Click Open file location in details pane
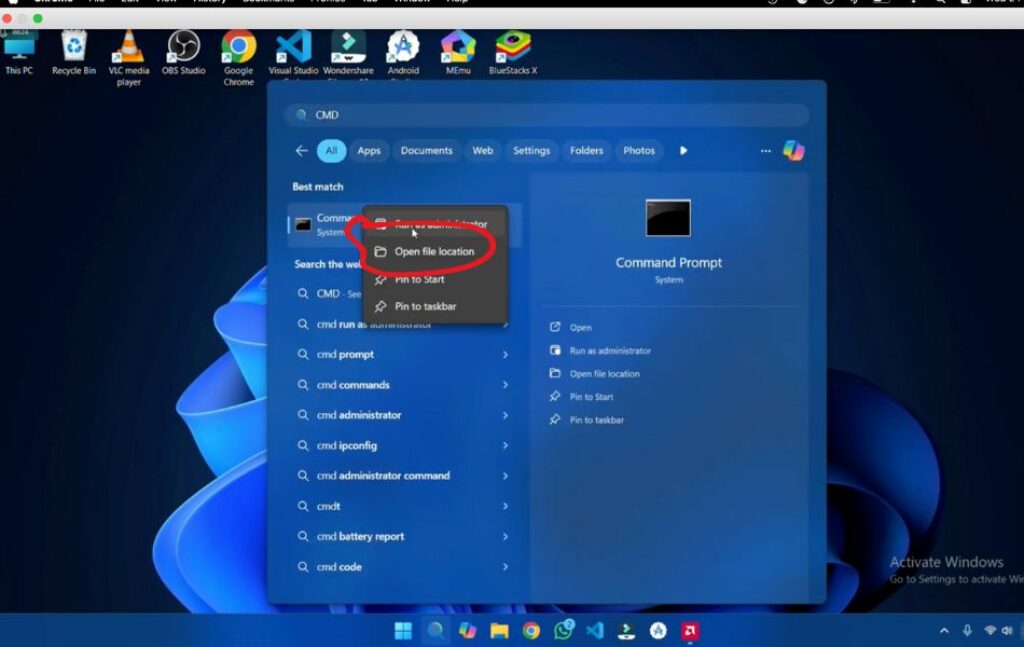The image size is (1024, 647). [x=604, y=373]
